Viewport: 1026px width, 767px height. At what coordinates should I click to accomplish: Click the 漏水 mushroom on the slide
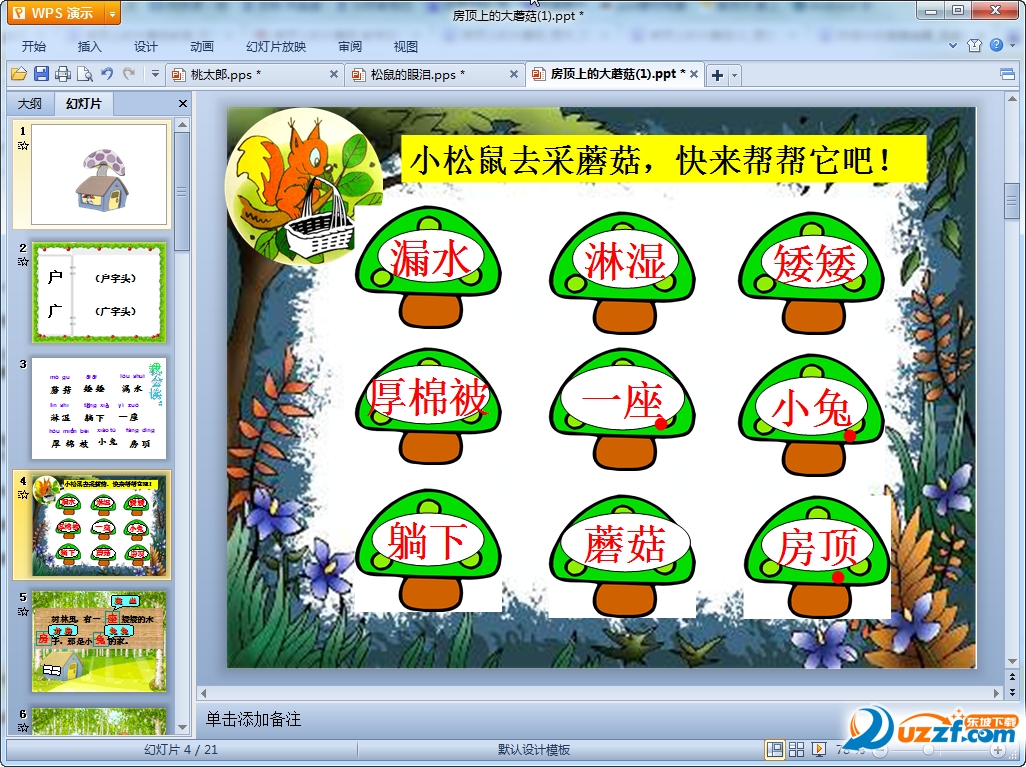(x=429, y=268)
